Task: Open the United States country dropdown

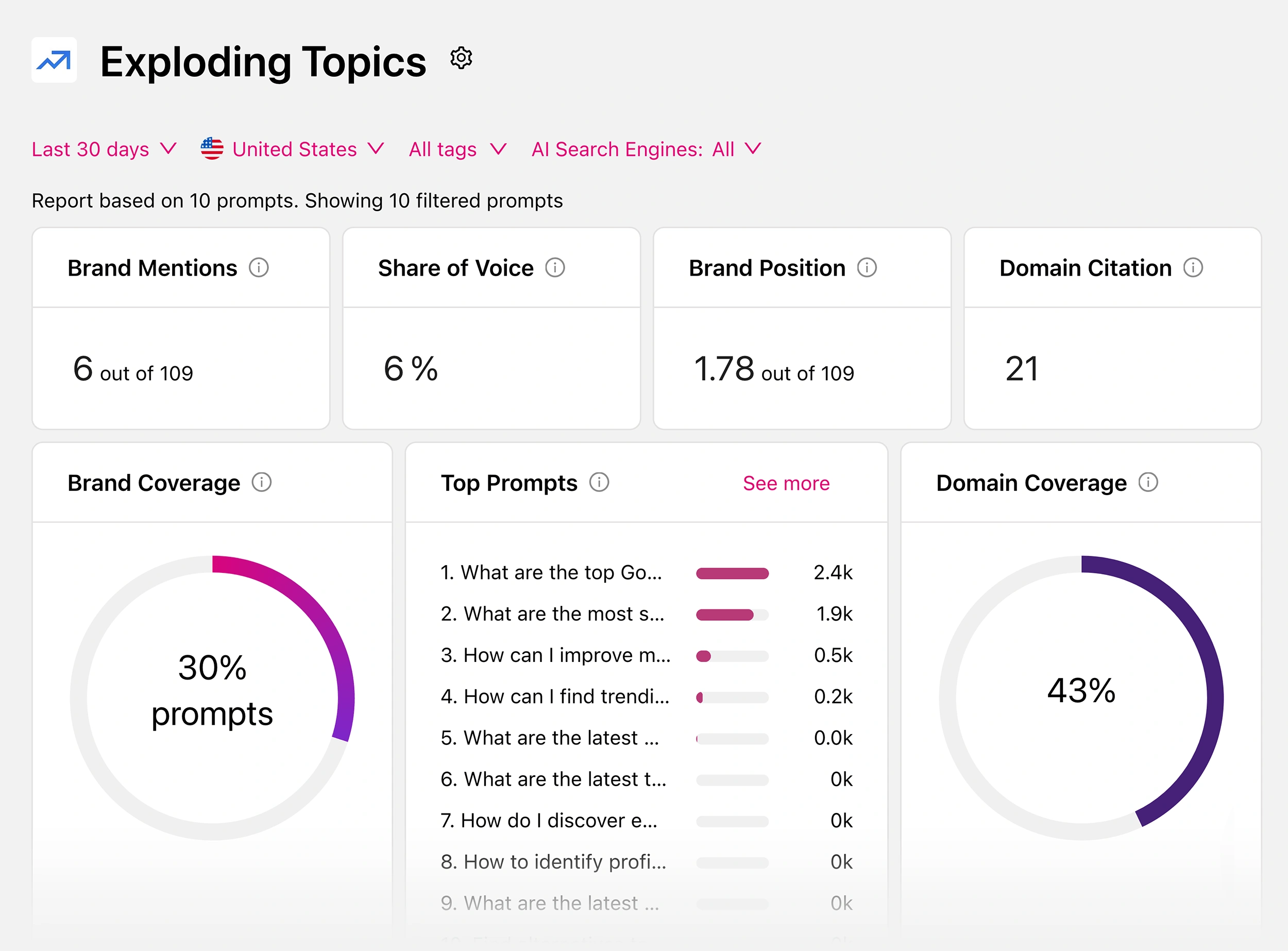Action: pyautogui.click(x=293, y=149)
